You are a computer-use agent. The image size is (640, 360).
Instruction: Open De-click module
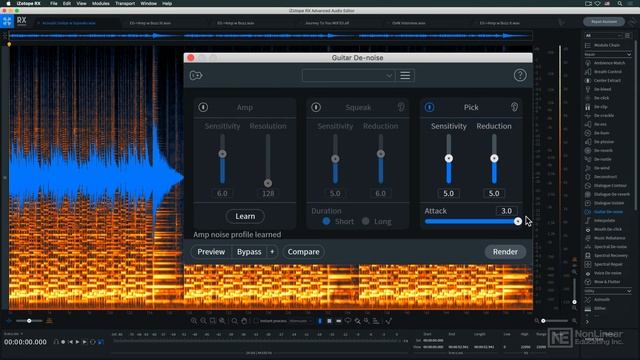597,98
